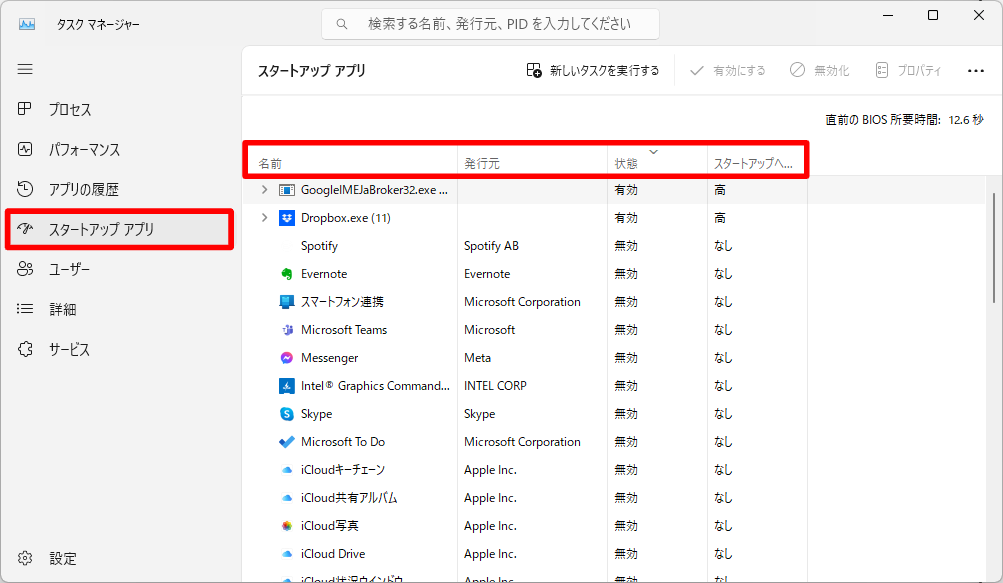Click iCloudキーチェーン cloud icon
The width and height of the screenshot is (1003, 583).
point(287,470)
